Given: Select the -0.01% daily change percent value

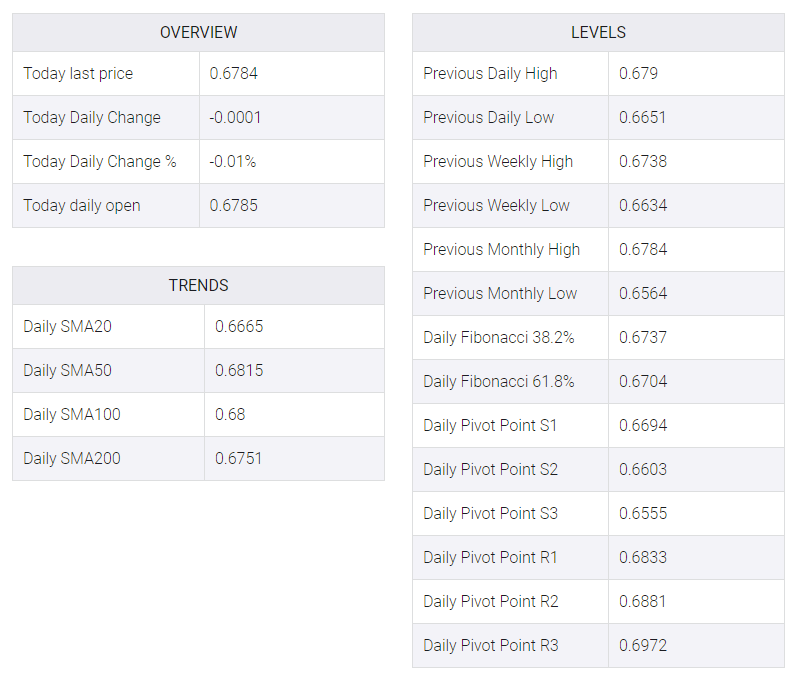Looking at the screenshot, I should tap(232, 161).
